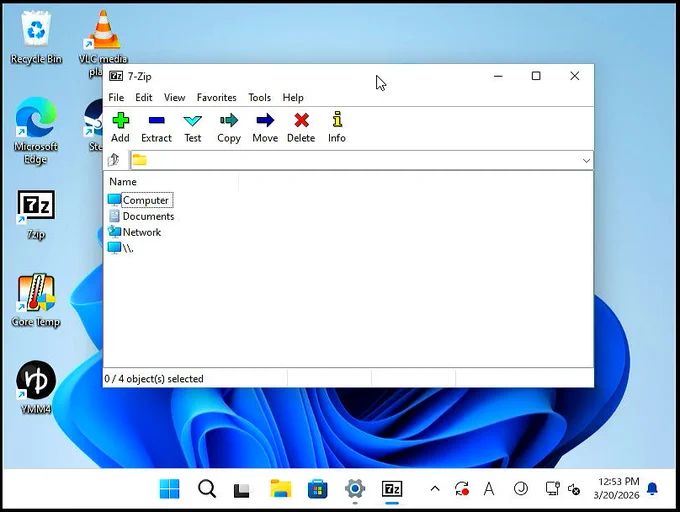Open the Windows Start menu
This screenshot has height=512, width=680.
click(169, 489)
